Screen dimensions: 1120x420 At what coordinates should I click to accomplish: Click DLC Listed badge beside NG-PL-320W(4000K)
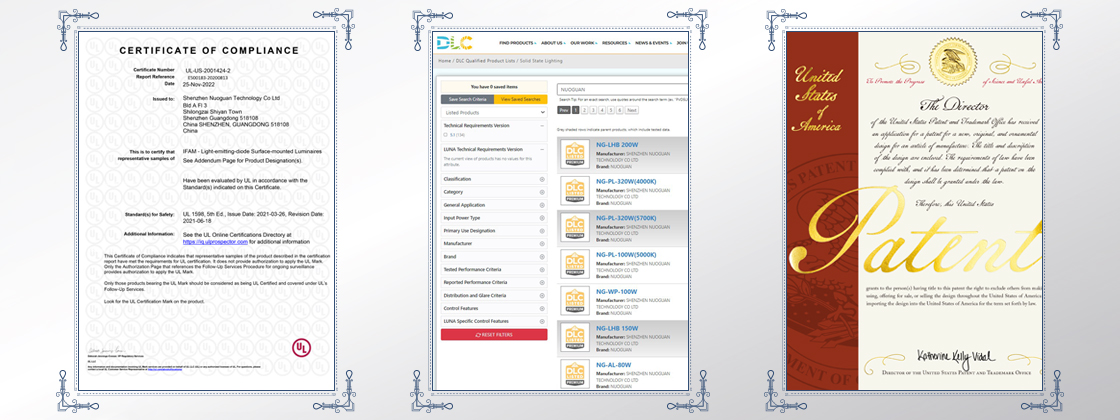(575, 191)
